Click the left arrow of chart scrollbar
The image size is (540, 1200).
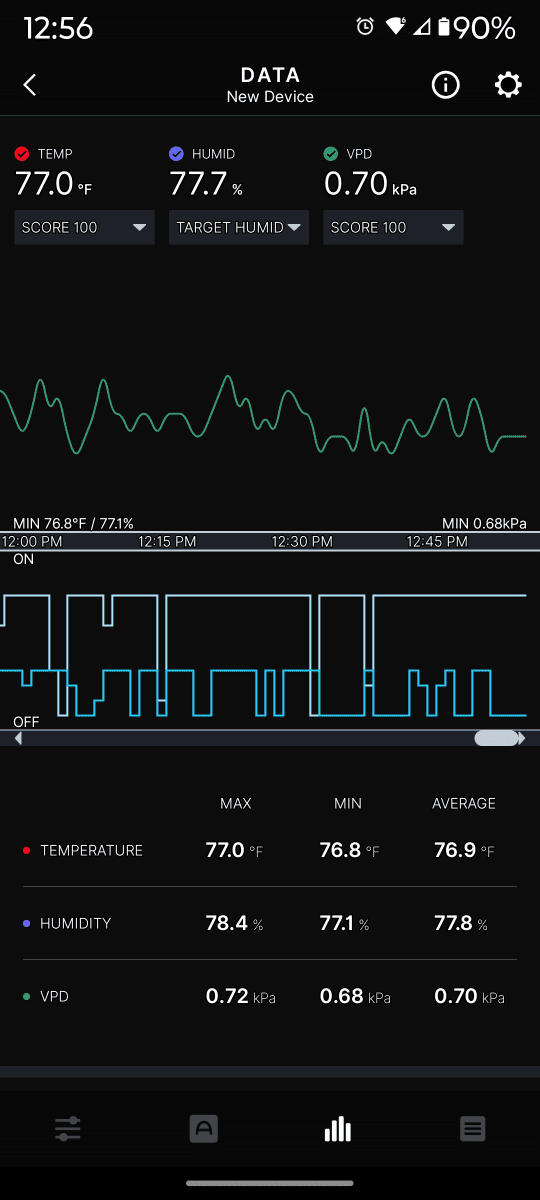[x=18, y=738]
